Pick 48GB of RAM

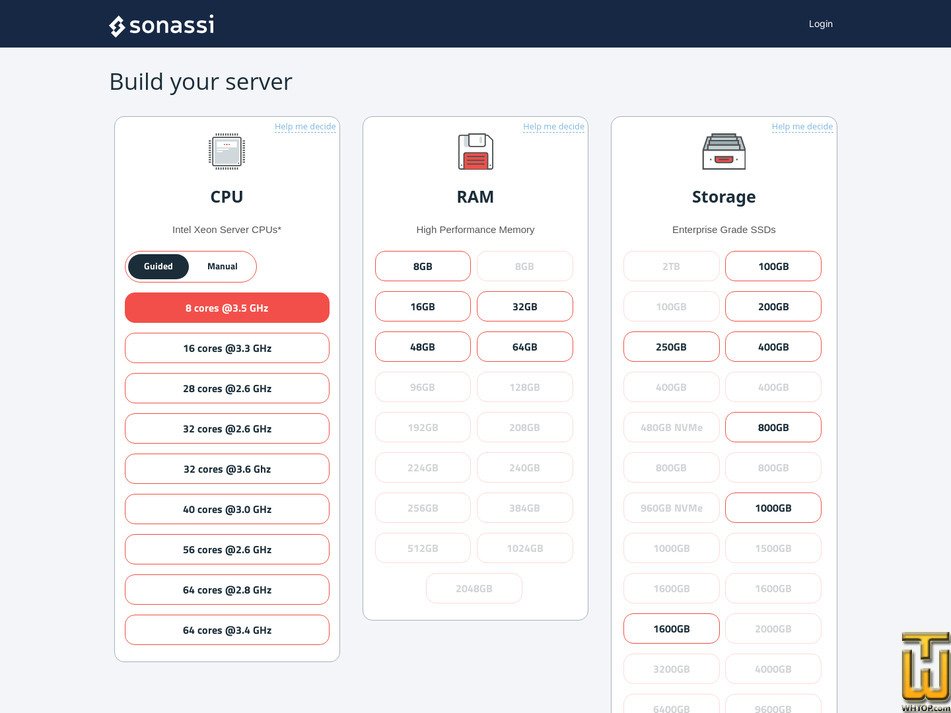point(423,347)
